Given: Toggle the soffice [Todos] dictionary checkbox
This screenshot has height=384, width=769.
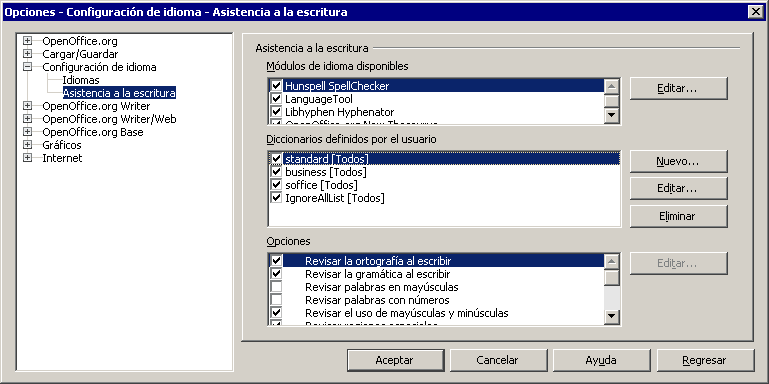Looking at the screenshot, I should [277, 185].
